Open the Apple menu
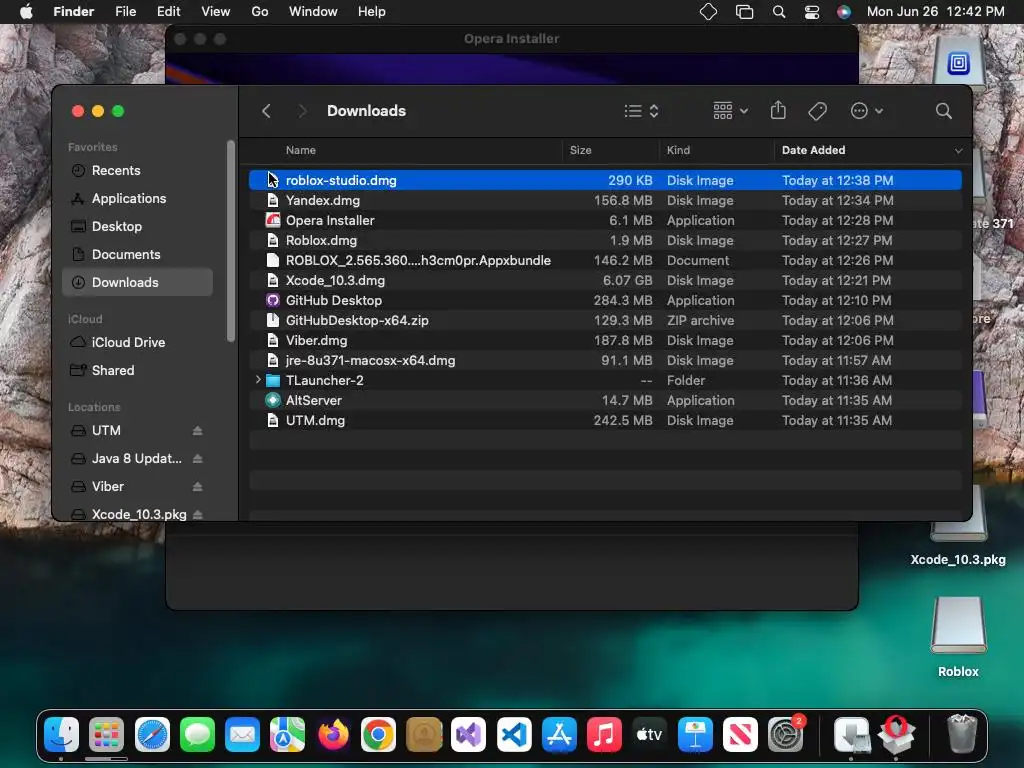 pyautogui.click(x=26, y=11)
